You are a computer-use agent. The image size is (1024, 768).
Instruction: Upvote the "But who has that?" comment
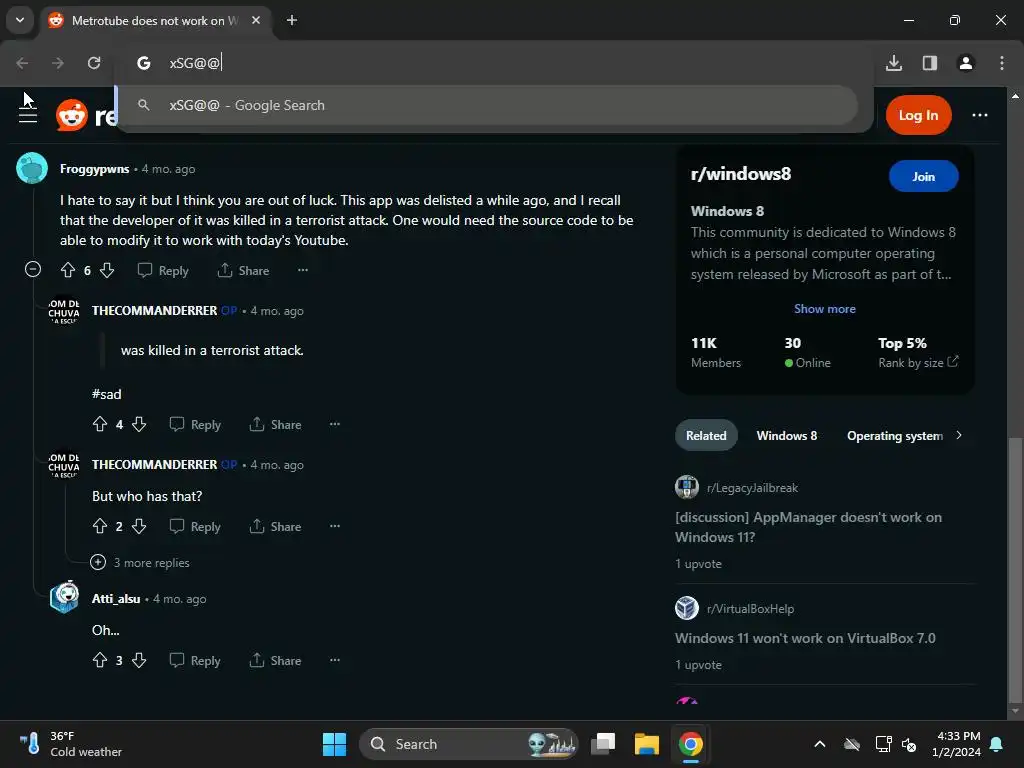point(100,526)
